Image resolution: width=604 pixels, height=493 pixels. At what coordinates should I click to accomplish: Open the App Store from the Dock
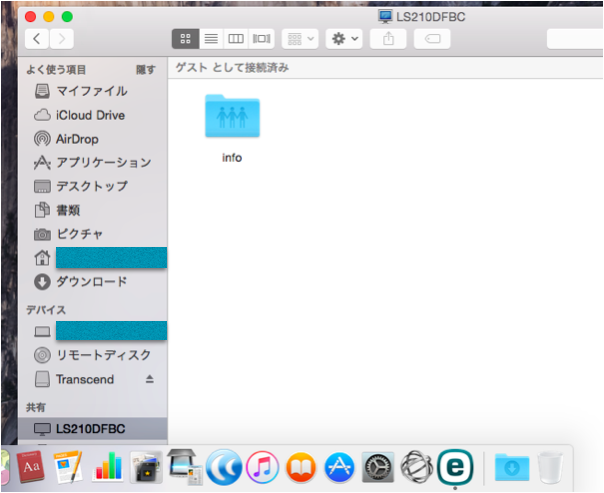click(x=339, y=468)
